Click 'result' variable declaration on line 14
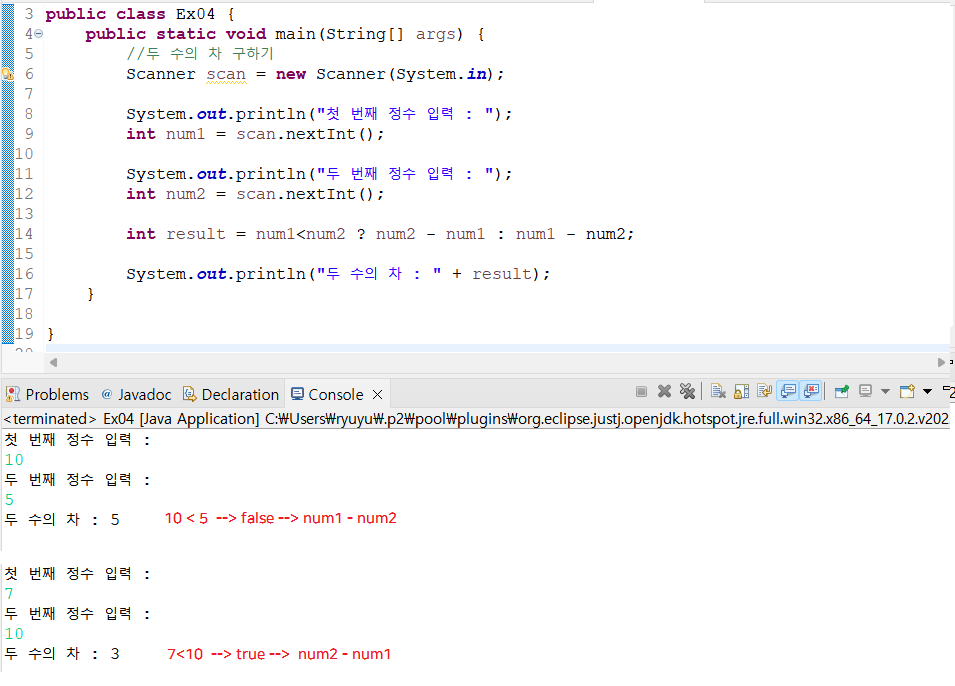The width and height of the screenshot is (955, 686). coord(196,234)
